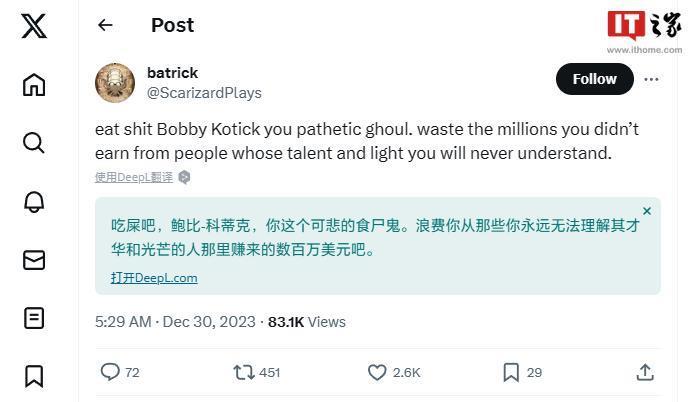Follow the batrick account
Viewport: 693px width, 402px height.
(x=594, y=79)
